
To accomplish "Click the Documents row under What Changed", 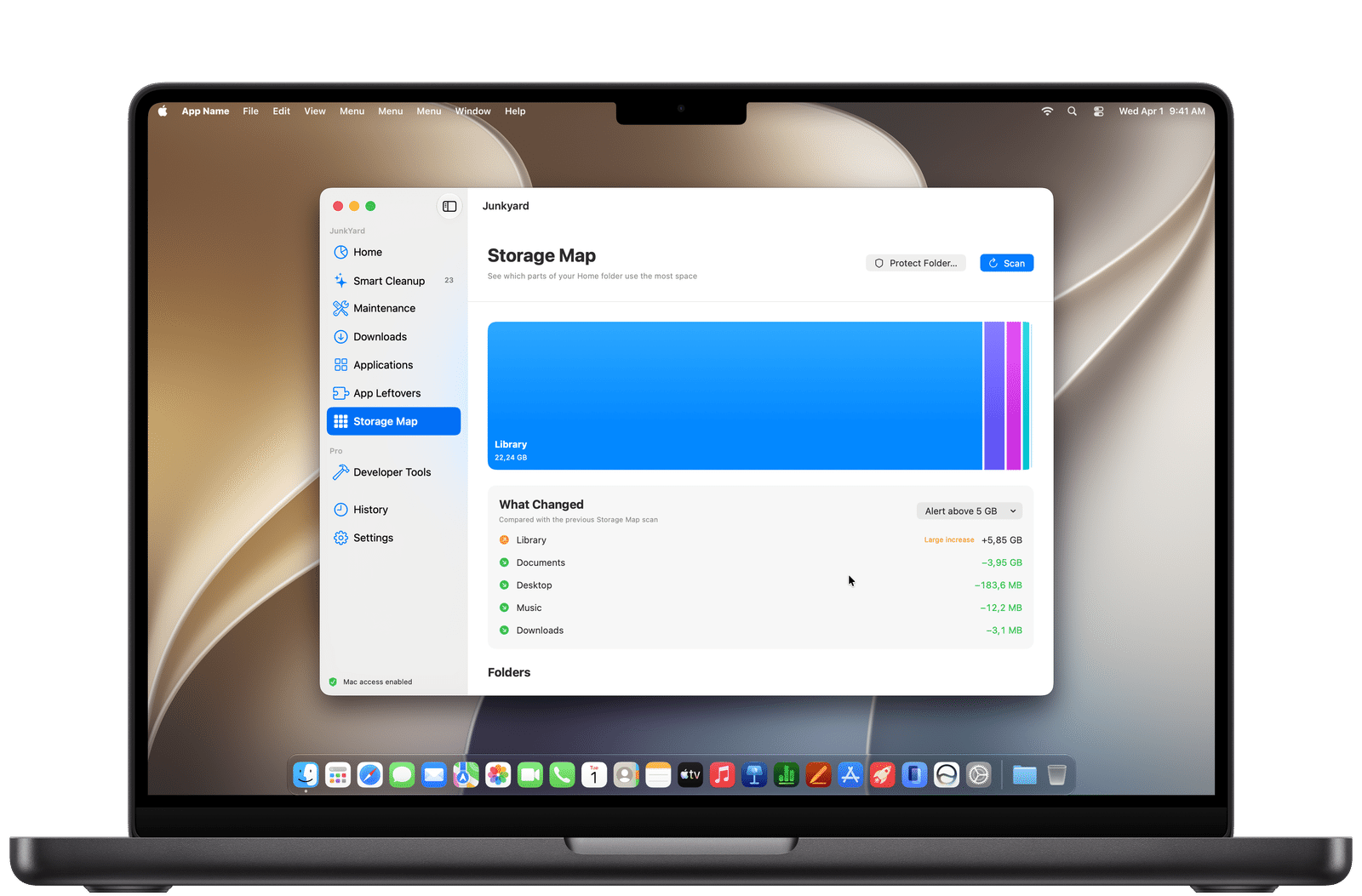I will (x=760, y=562).
